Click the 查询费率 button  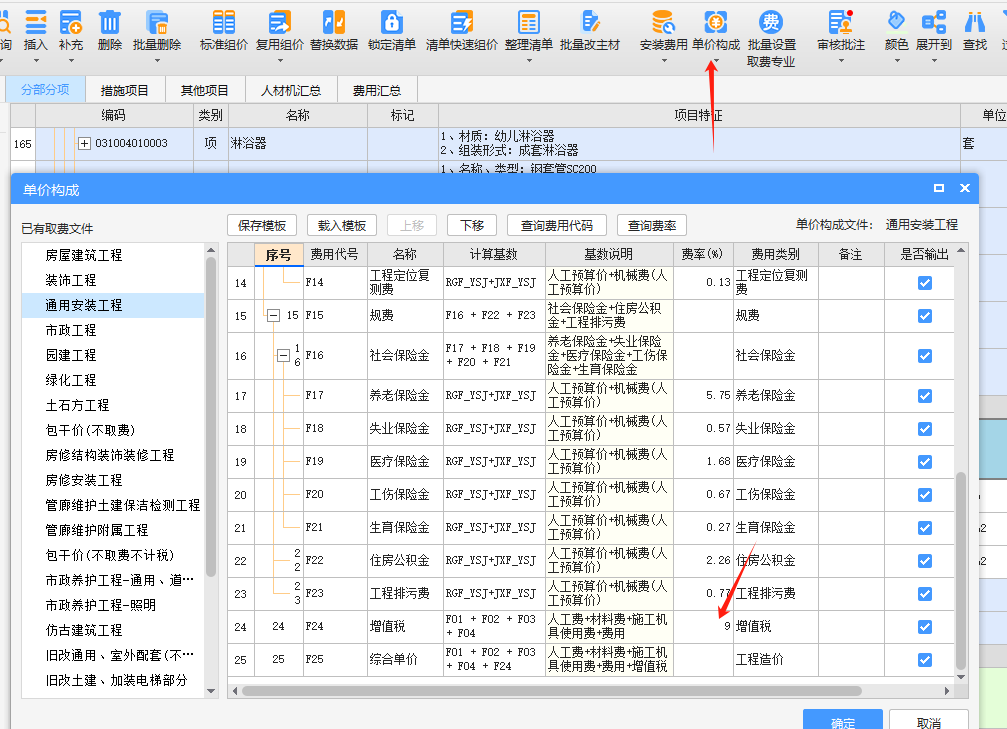click(x=652, y=225)
